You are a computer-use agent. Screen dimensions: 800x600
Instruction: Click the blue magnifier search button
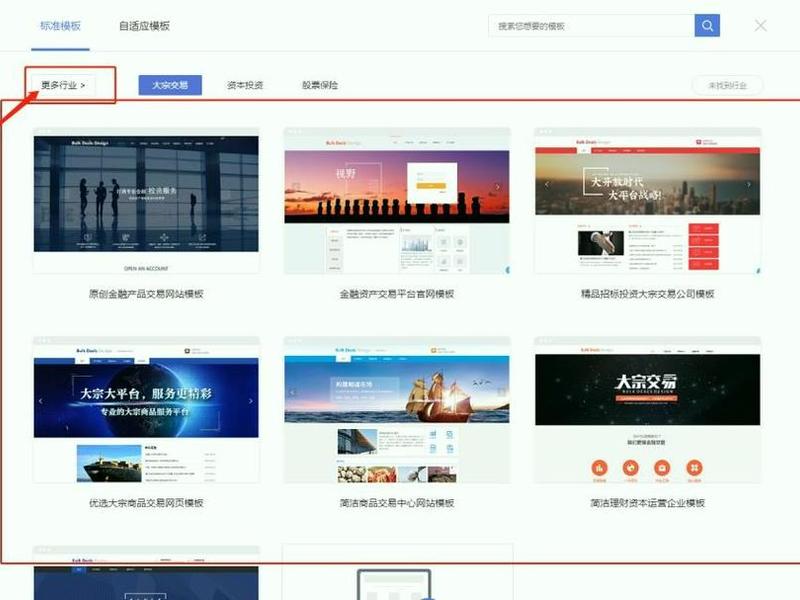707,26
